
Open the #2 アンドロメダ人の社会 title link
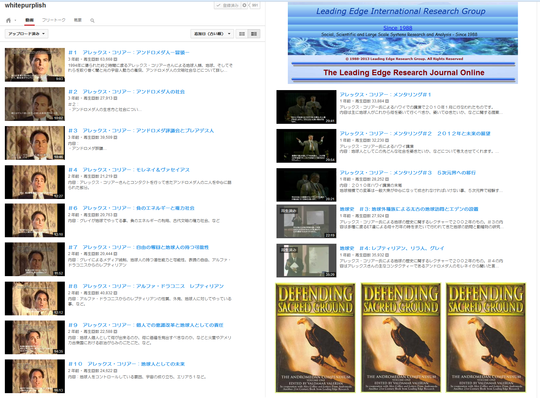pos(126,92)
